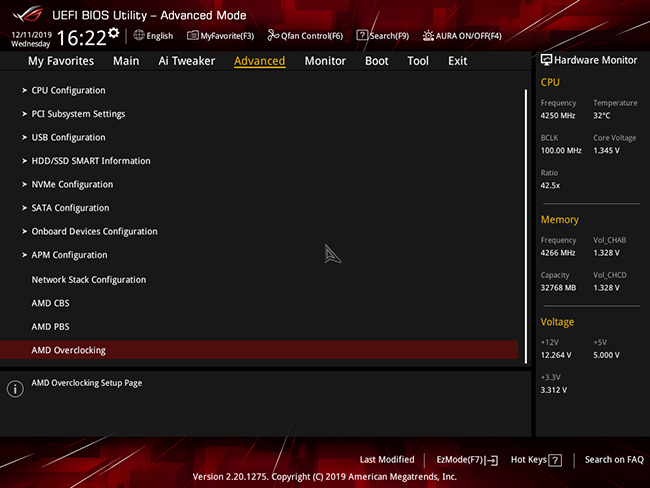
Task: Switch to the Ai Tweaker tab
Action: pyautogui.click(x=187, y=61)
